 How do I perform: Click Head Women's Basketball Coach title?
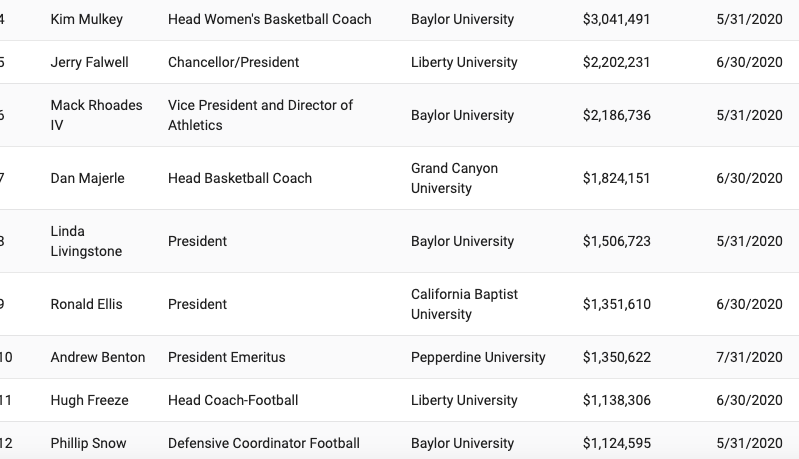(270, 19)
